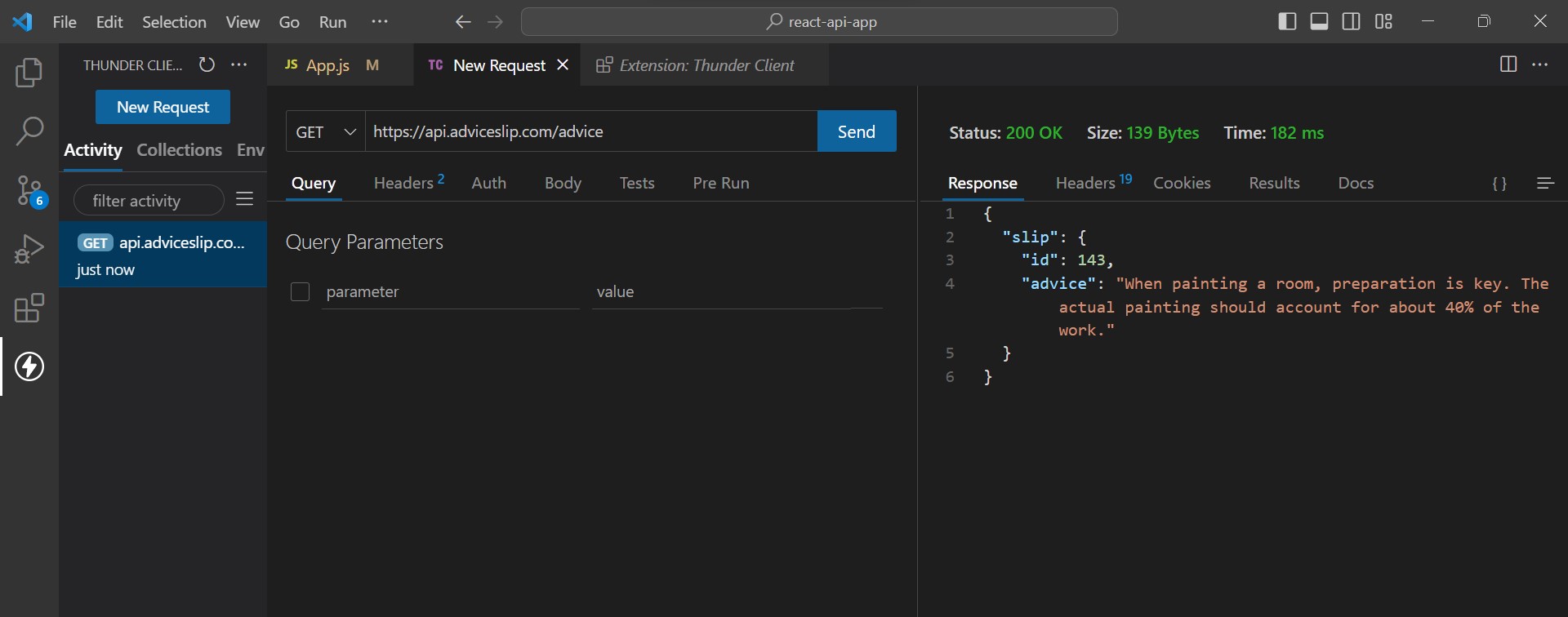Go back with the left arrow
The width and height of the screenshot is (1568, 617).
point(463,22)
